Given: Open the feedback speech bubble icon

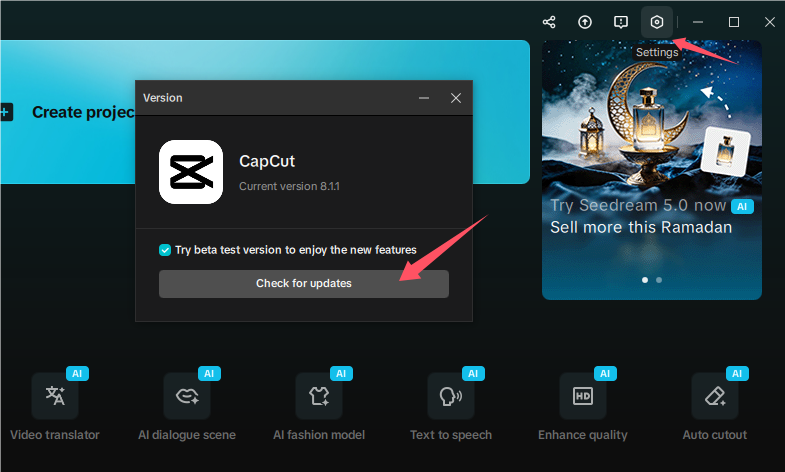Looking at the screenshot, I should (x=621, y=22).
